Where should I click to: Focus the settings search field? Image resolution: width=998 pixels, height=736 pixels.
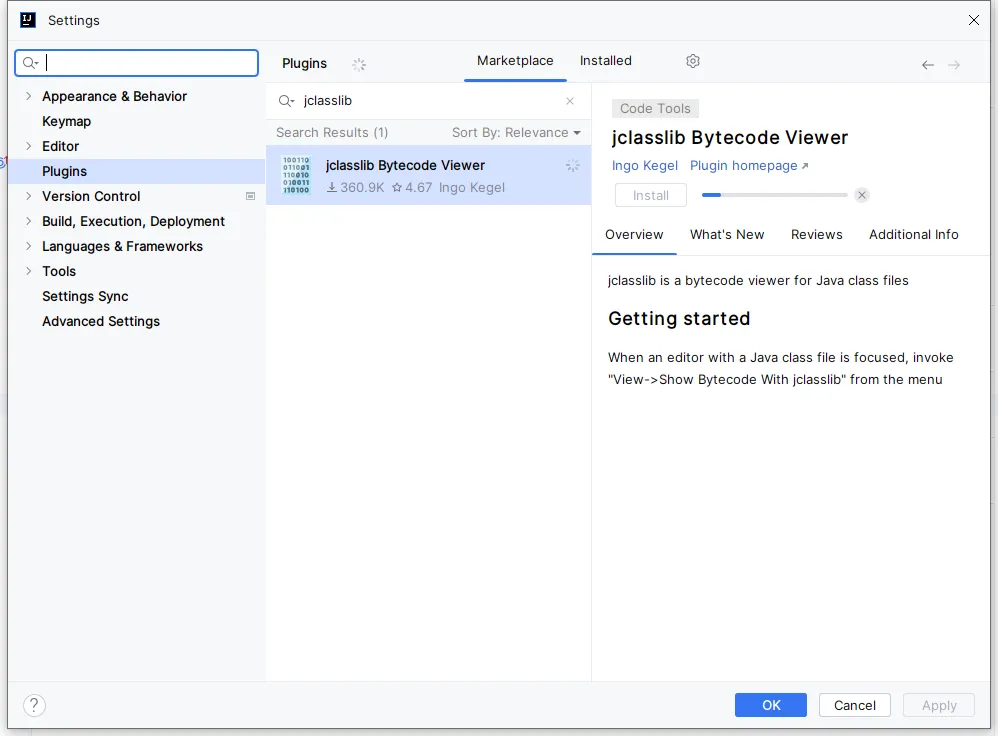(136, 62)
